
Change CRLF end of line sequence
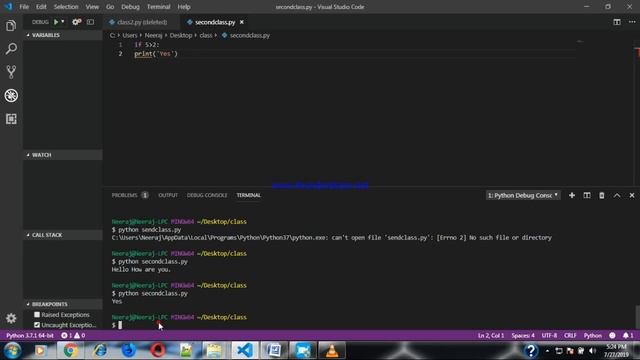click(x=570, y=336)
